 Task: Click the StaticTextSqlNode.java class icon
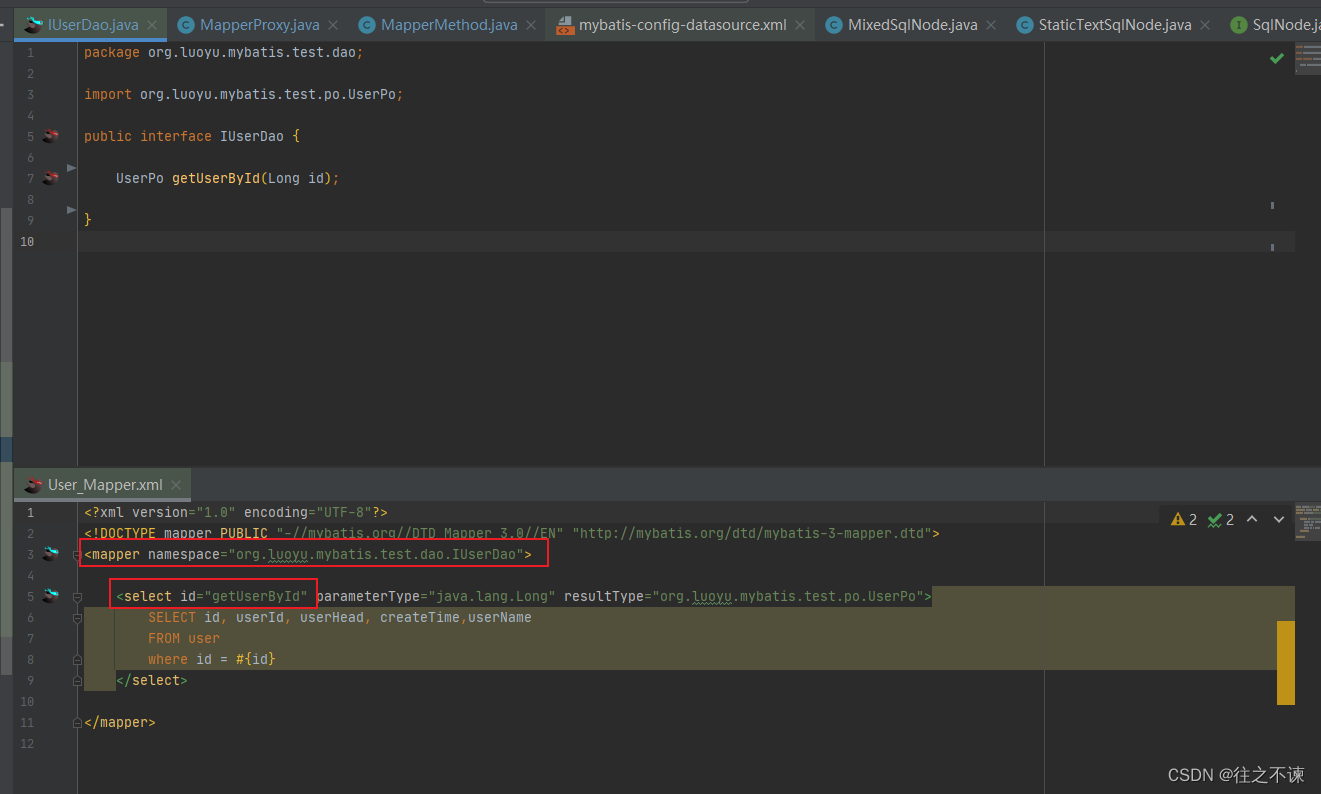[x=1024, y=25]
